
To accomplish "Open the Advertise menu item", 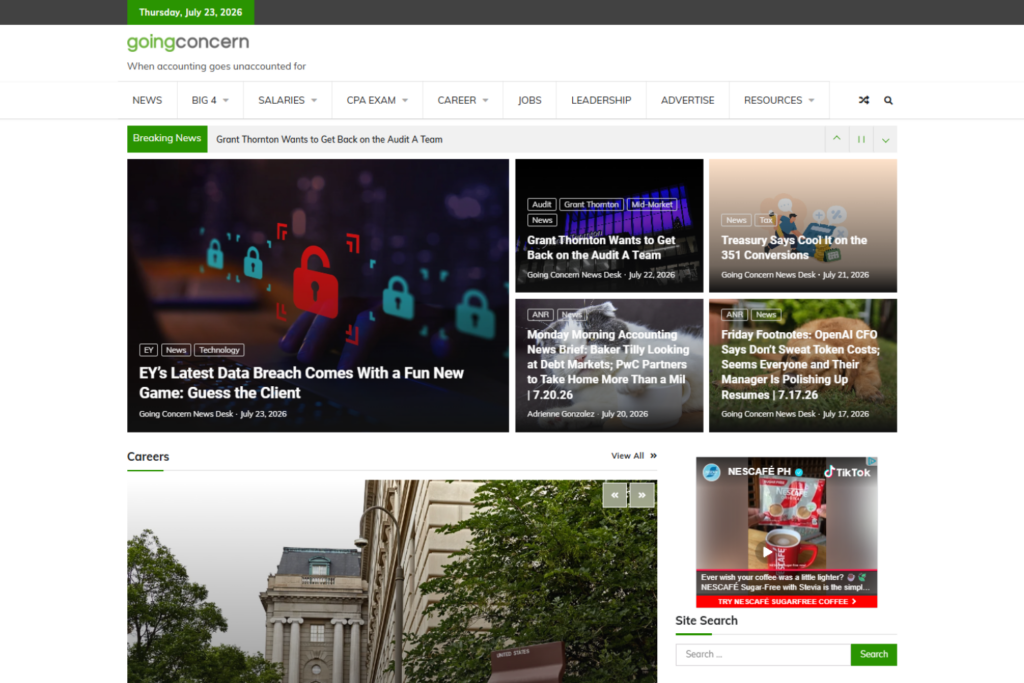I will (x=688, y=100).
